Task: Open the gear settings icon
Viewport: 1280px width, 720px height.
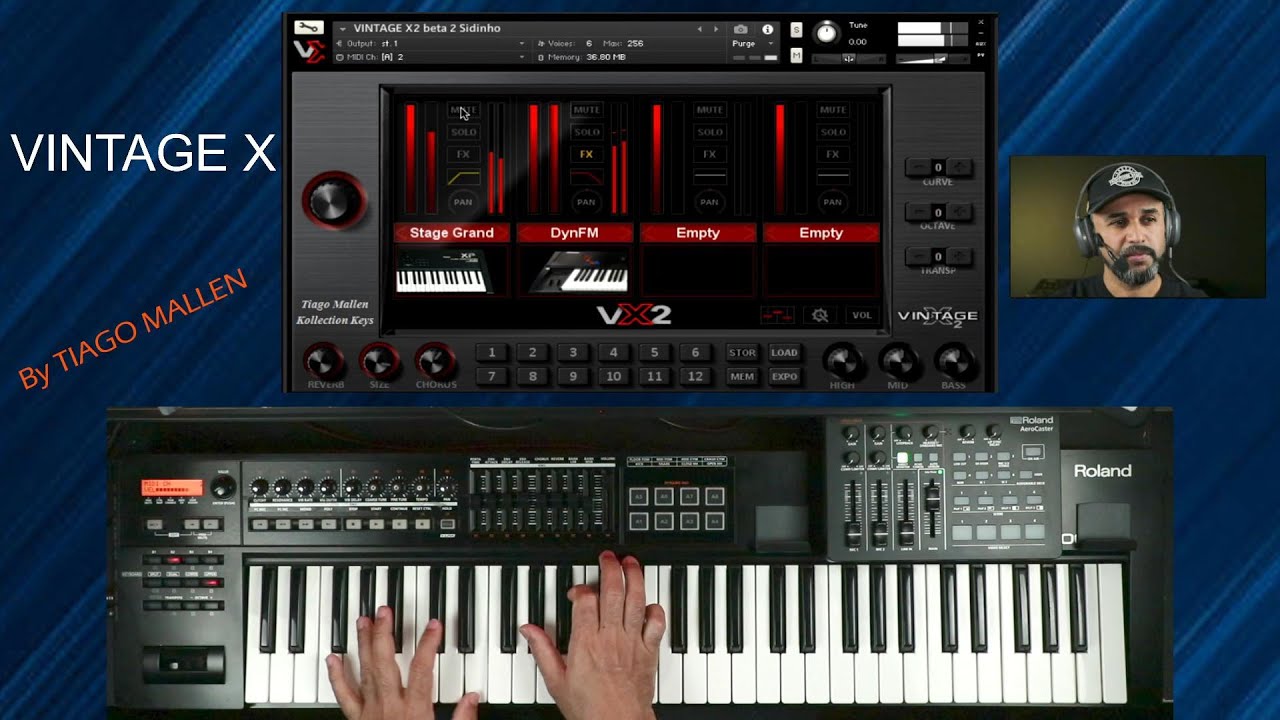Action: [820, 315]
